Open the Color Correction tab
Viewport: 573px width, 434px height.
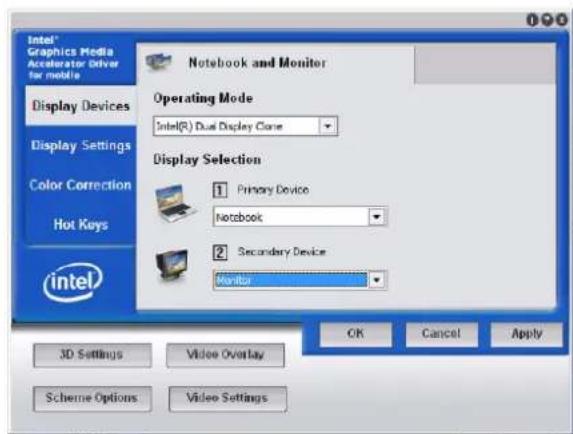pos(80,185)
